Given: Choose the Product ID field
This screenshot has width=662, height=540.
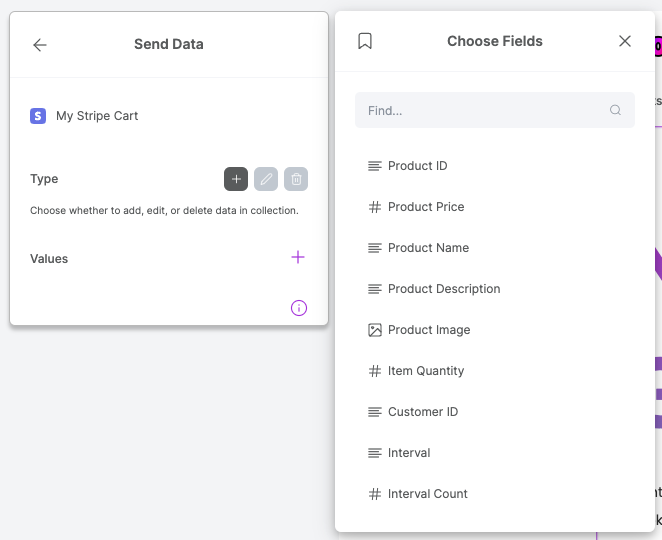Looking at the screenshot, I should 417,166.
